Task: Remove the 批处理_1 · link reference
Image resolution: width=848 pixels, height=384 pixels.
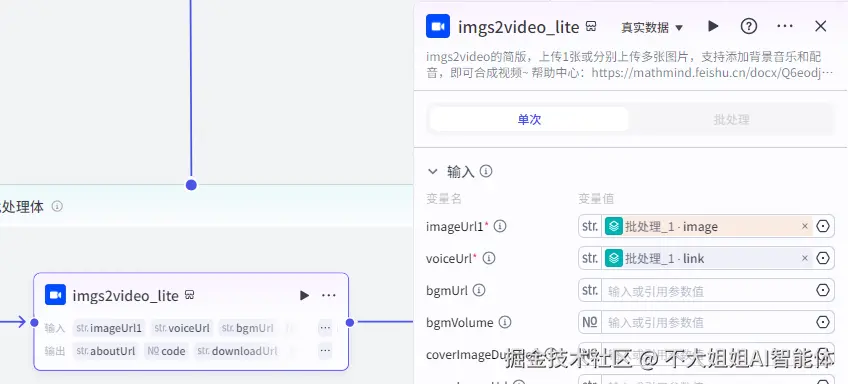Action: [x=805, y=259]
